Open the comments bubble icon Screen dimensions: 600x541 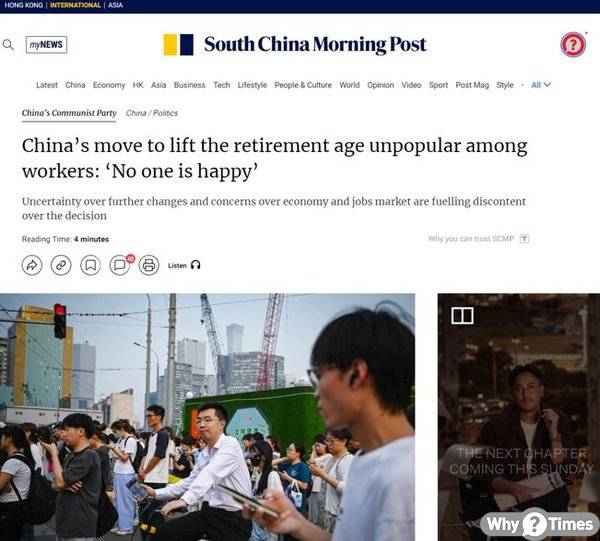(120, 265)
